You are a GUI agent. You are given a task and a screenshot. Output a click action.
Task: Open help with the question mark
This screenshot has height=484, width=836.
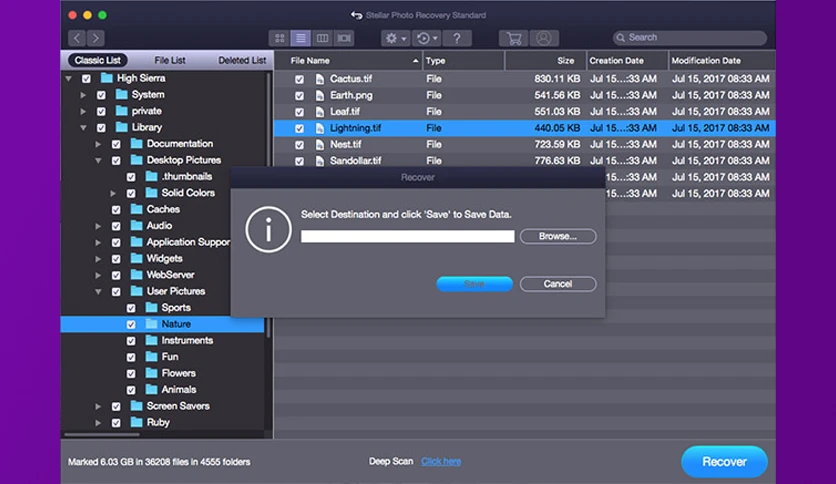tap(457, 38)
